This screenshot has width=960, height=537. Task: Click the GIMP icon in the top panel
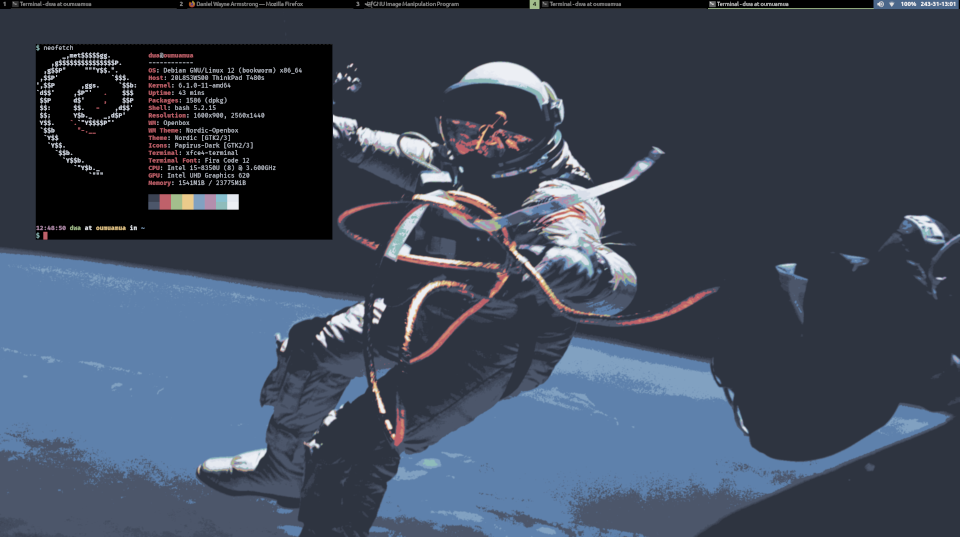click(368, 5)
